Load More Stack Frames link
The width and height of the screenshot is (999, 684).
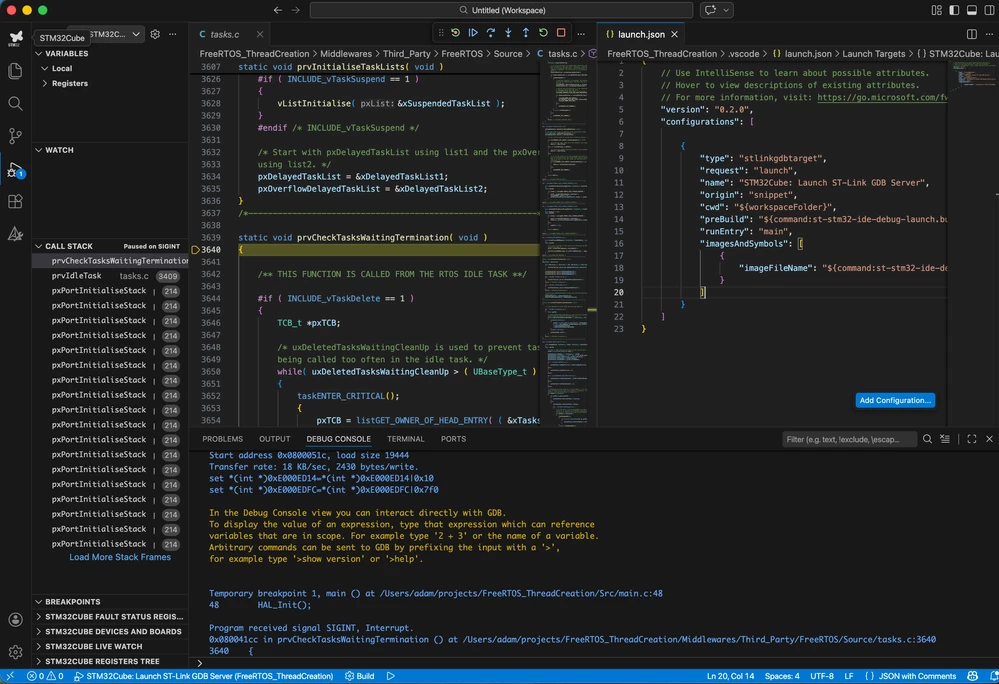pyautogui.click(x=120, y=557)
